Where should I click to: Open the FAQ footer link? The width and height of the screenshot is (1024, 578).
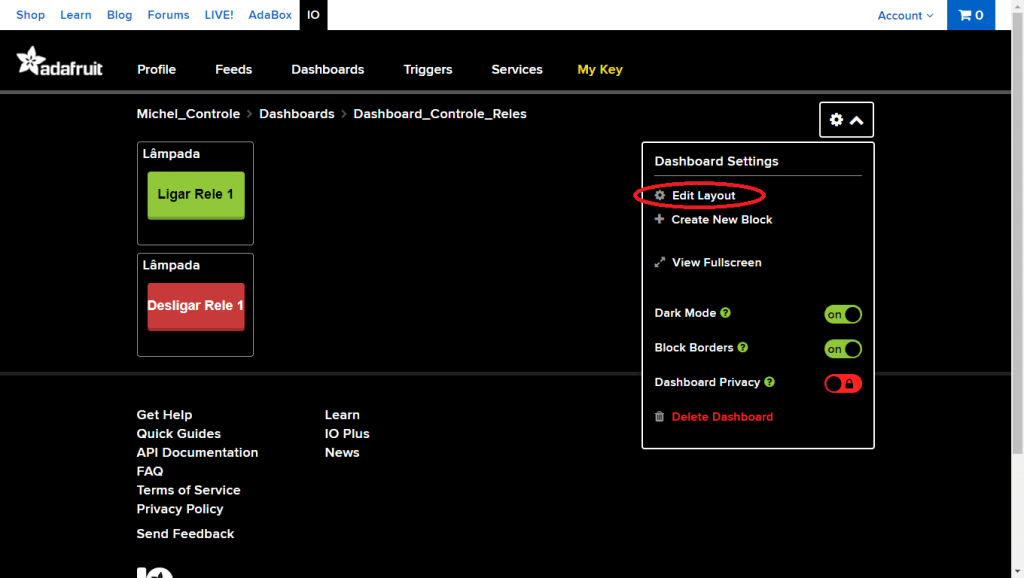pos(150,472)
